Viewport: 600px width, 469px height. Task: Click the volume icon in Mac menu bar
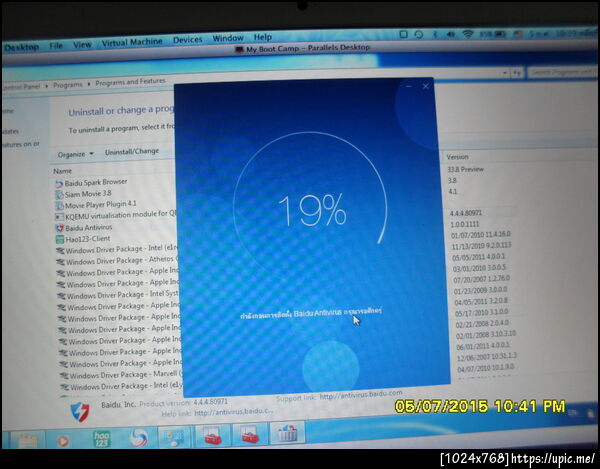pyautogui.click(x=451, y=34)
